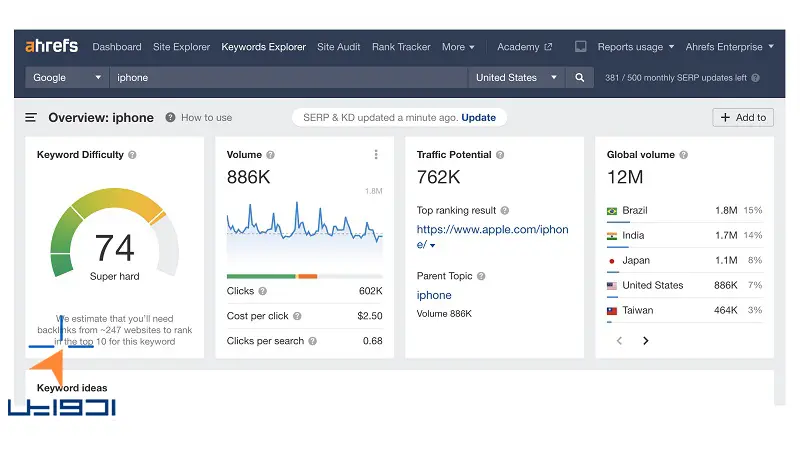Click the ahrefs logo
Screen dimensions: 800x450
point(52,46)
